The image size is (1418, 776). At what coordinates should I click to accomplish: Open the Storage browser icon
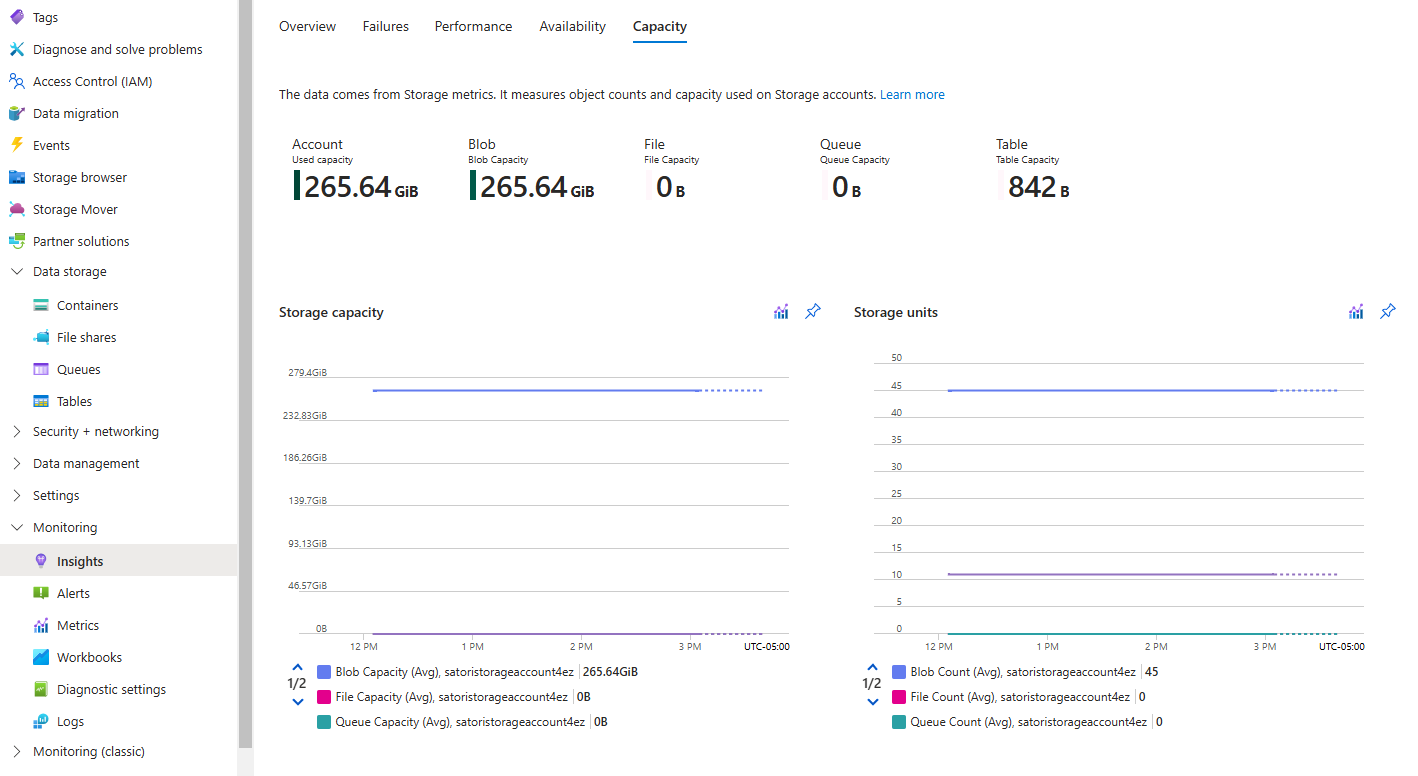click(x=17, y=177)
